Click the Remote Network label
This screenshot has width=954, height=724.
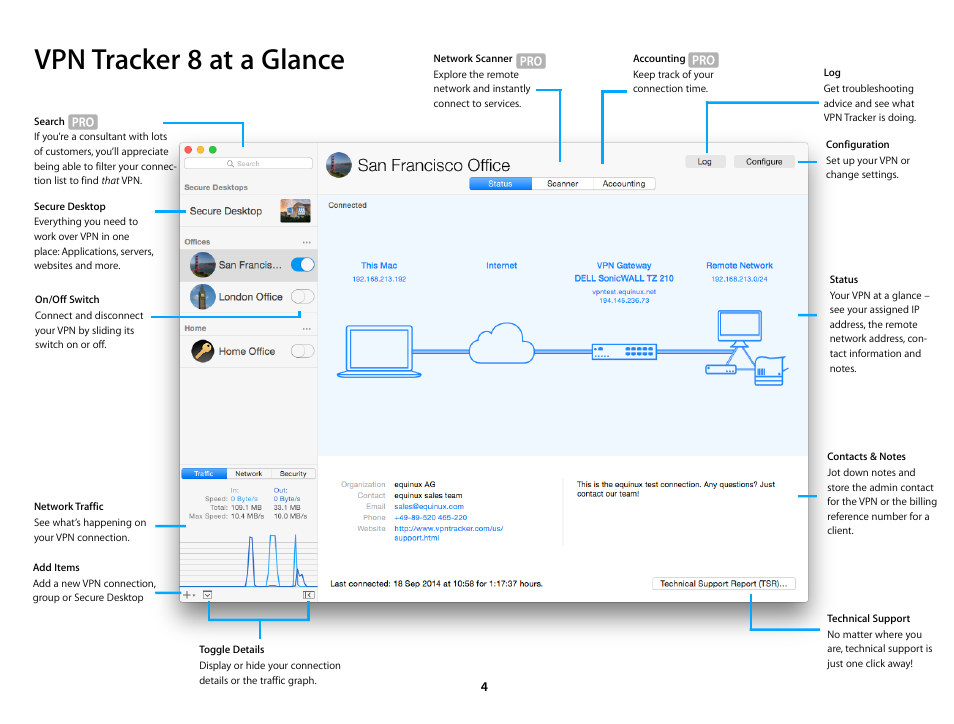coord(739,266)
